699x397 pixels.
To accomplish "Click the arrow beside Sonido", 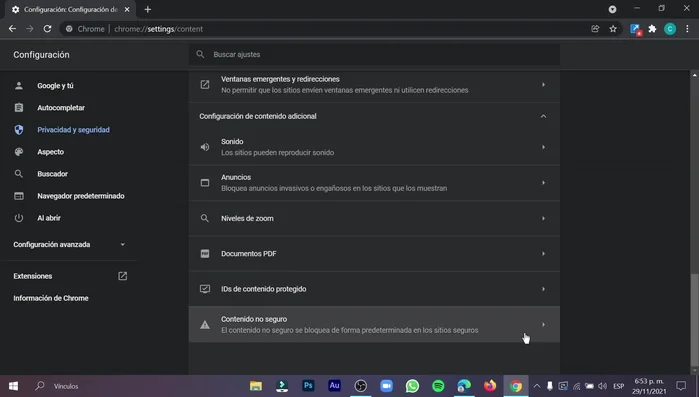I will point(543,147).
